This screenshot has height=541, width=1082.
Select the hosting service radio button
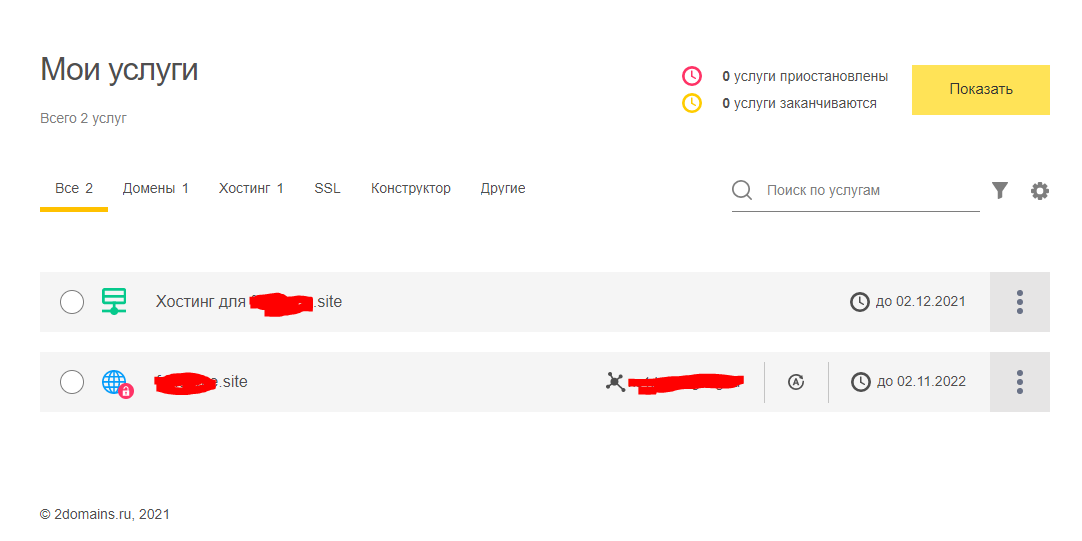tap(72, 301)
